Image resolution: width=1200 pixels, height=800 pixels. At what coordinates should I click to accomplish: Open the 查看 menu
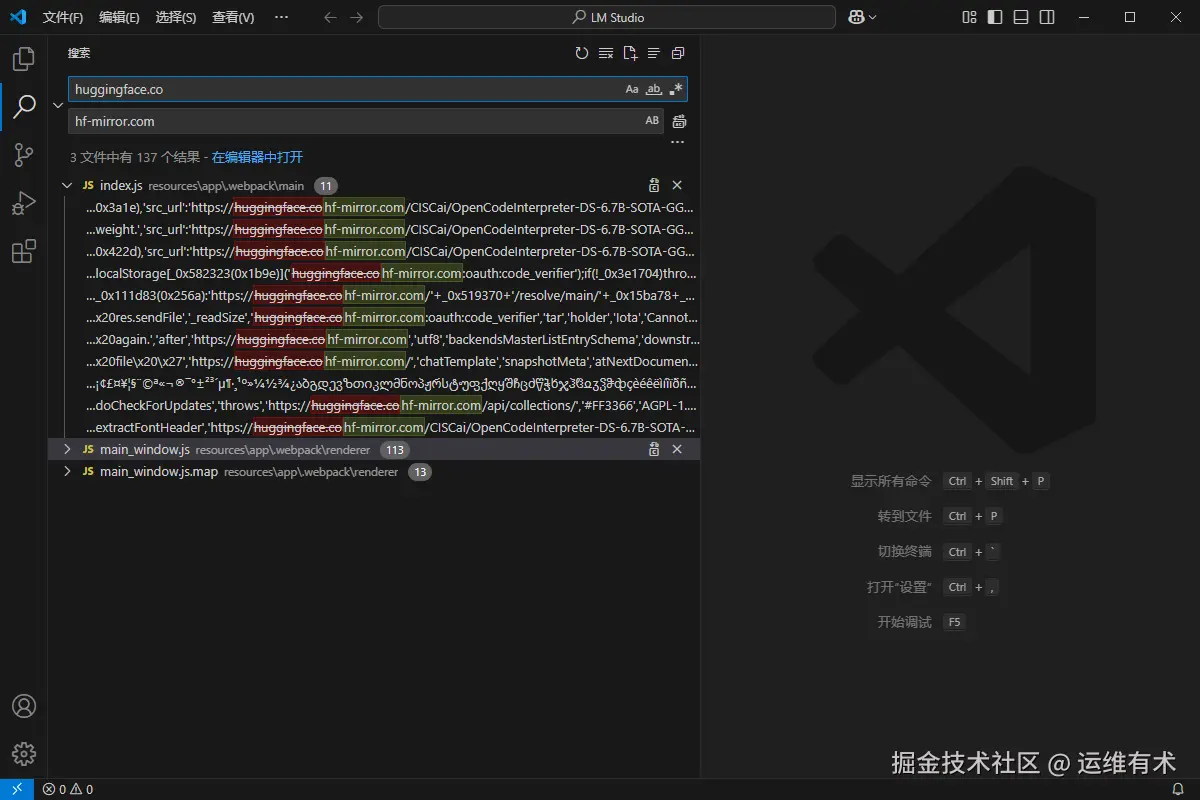pos(233,17)
